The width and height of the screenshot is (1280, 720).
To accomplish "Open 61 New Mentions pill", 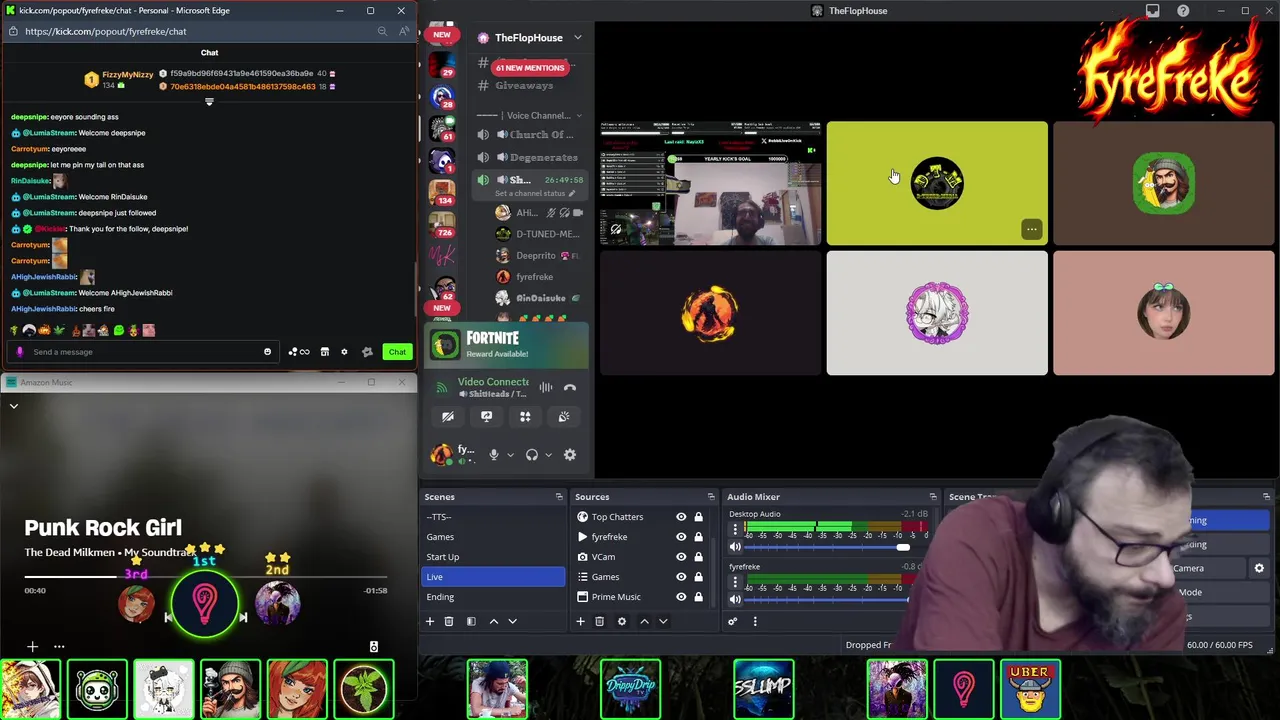I will click(x=530, y=68).
